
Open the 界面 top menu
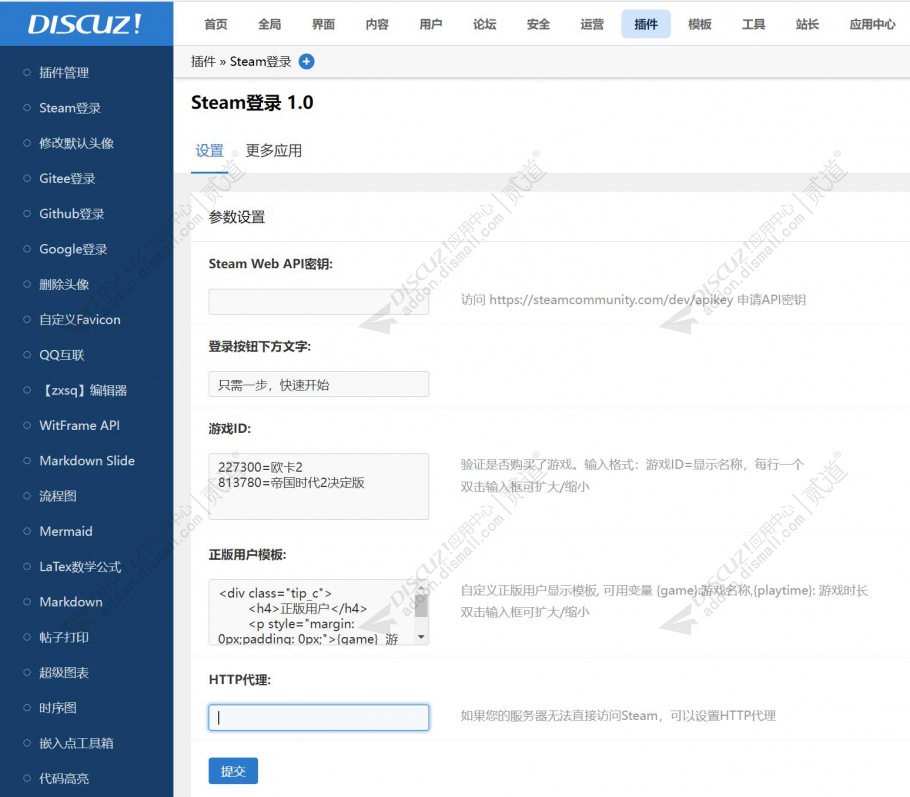[323, 24]
